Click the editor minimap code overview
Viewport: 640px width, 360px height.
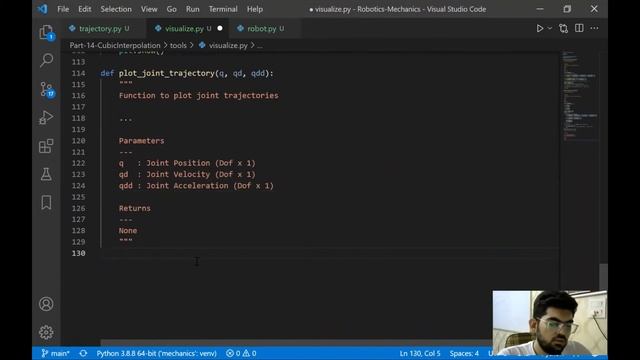tap(580, 96)
